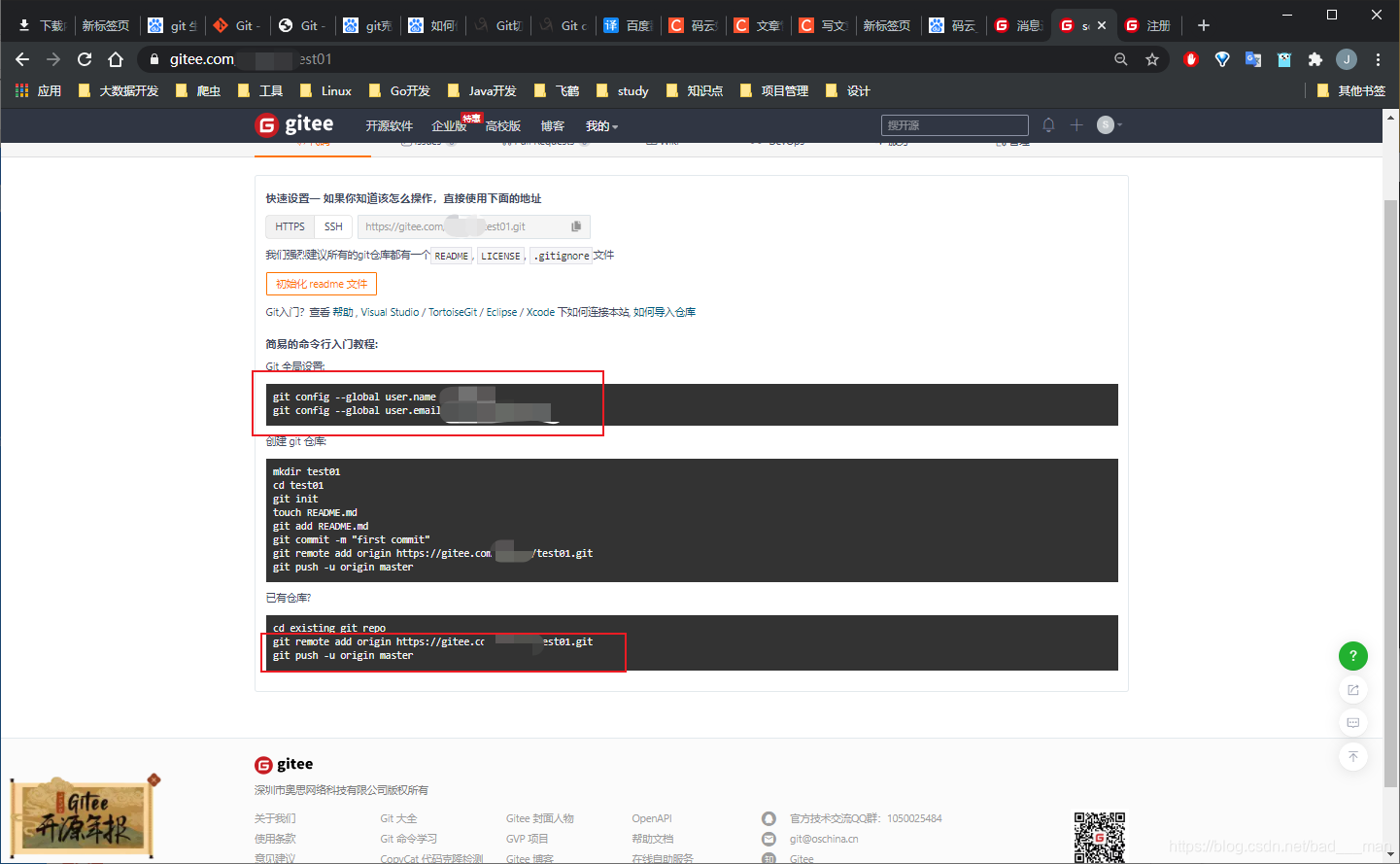Viewport: 1400px width, 864px height.
Task: Open the study bookmark folder
Action: [622, 90]
